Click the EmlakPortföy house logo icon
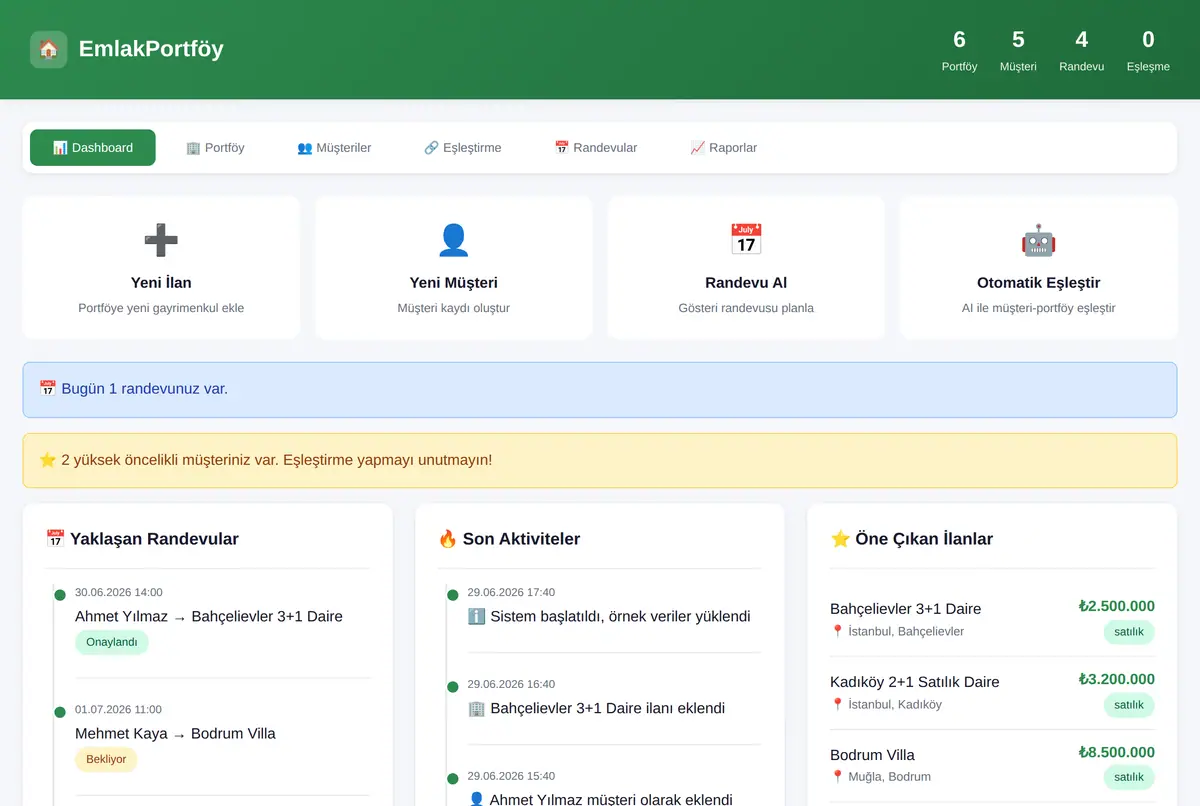This screenshot has height=806, width=1200. (49, 49)
